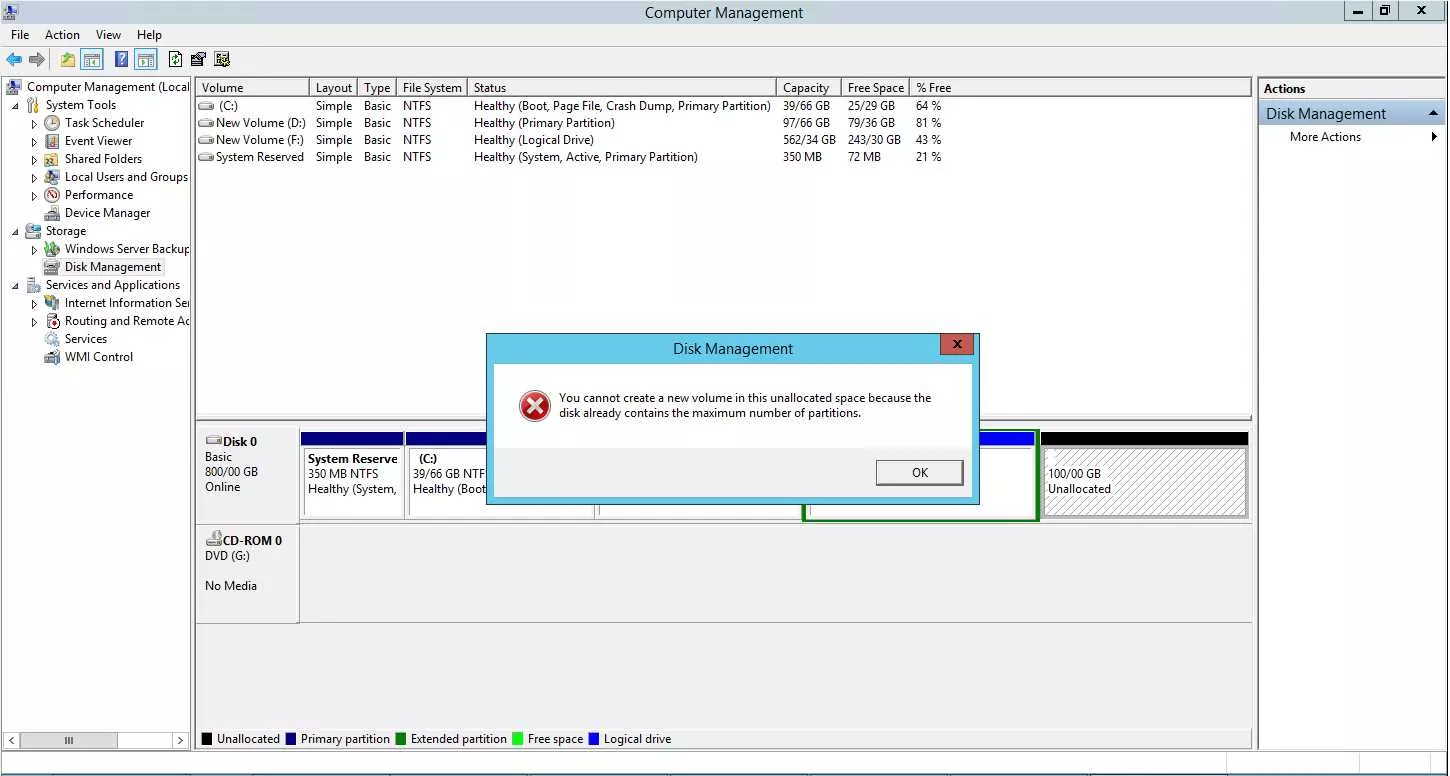Open the View menu

[108, 35]
